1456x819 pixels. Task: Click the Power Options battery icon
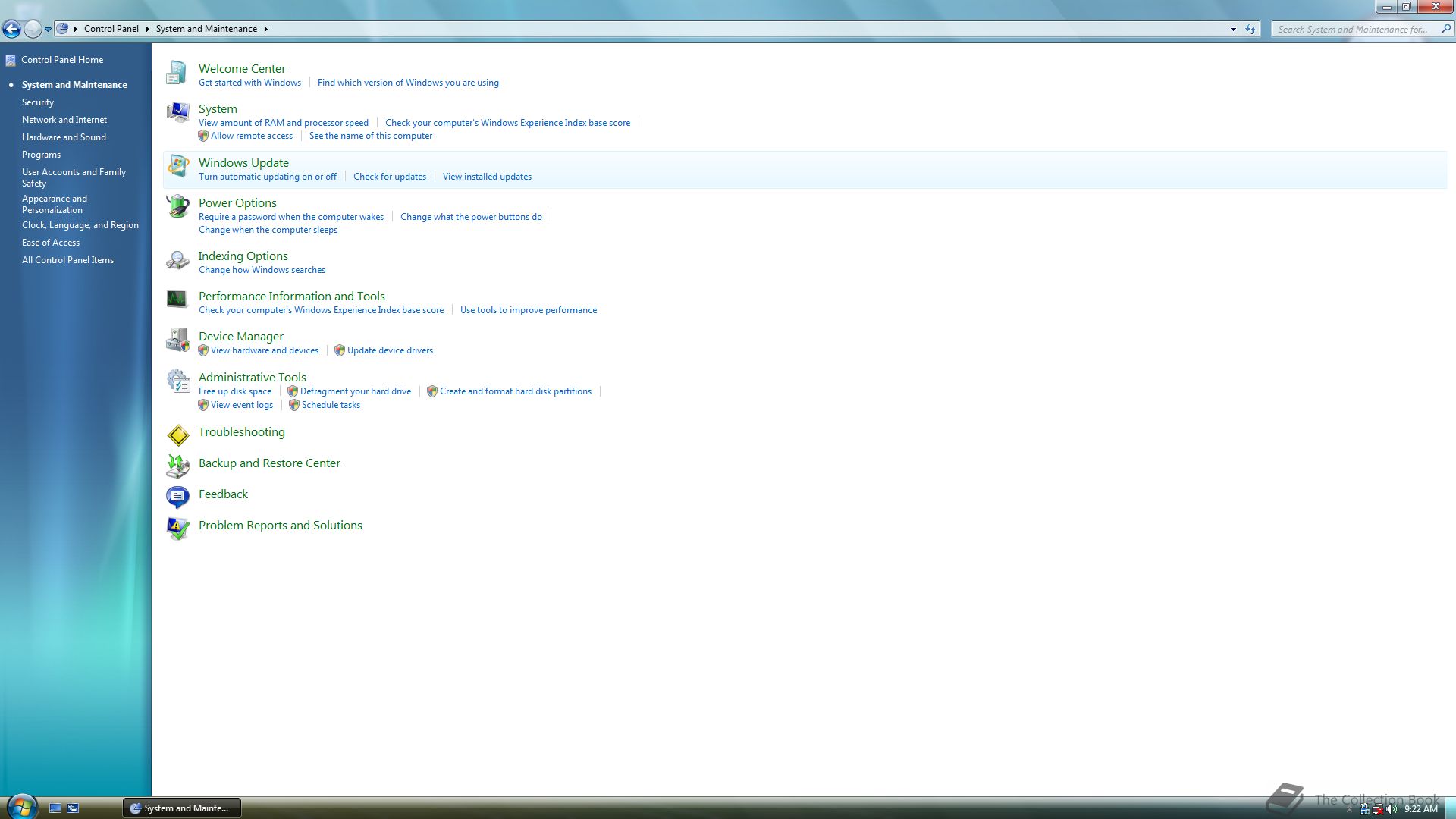[x=177, y=206]
